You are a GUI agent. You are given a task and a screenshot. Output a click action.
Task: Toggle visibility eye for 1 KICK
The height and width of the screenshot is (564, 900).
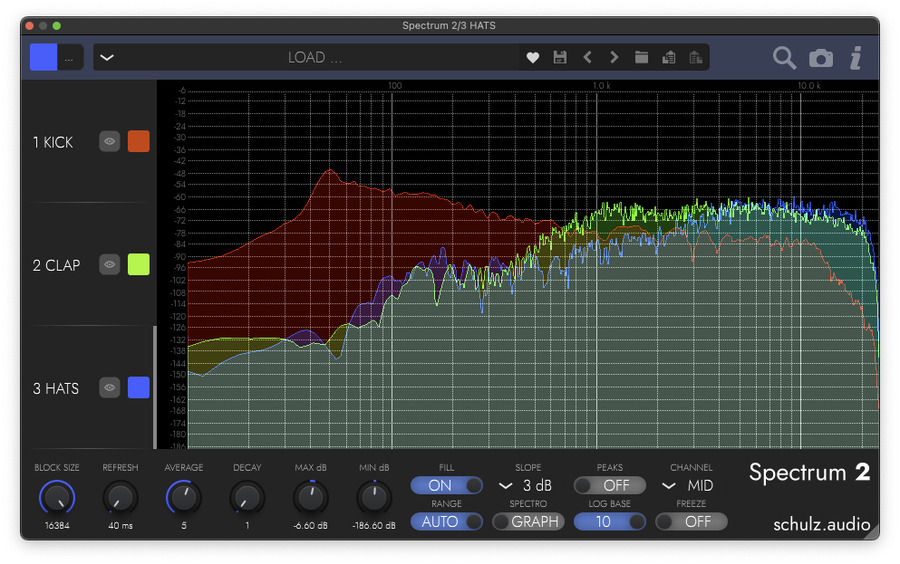point(109,141)
